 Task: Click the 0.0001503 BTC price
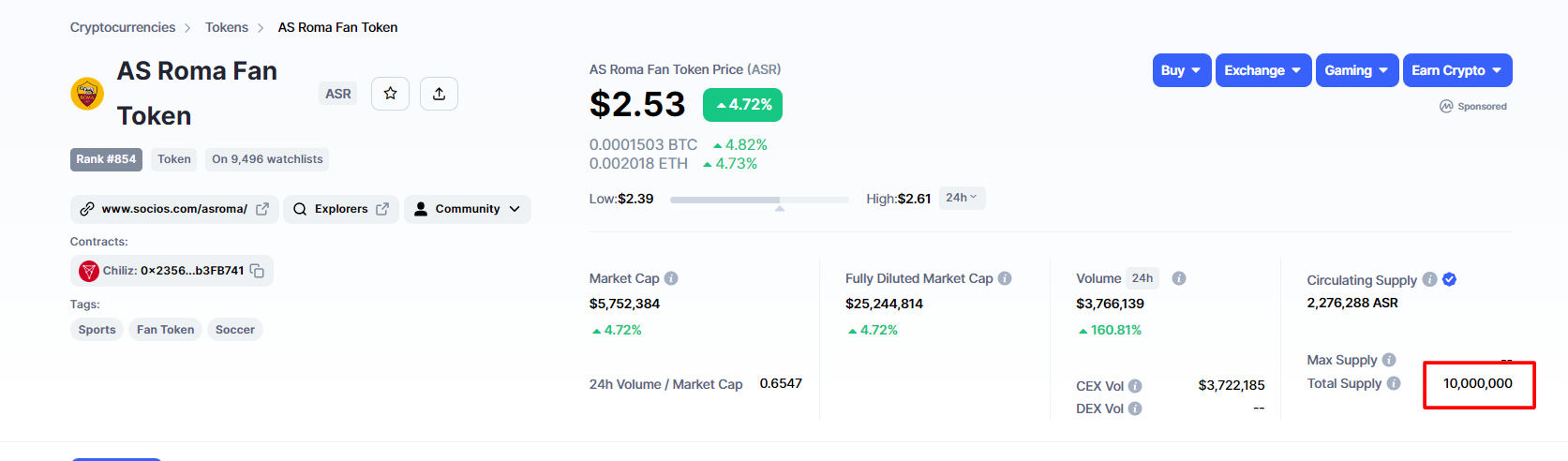click(643, 144)
